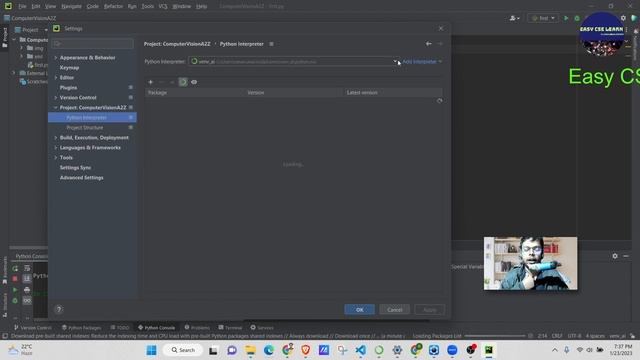This screenshot has height=360, width=640.
Task: Expand the Tools settings section
Action: 56,158
